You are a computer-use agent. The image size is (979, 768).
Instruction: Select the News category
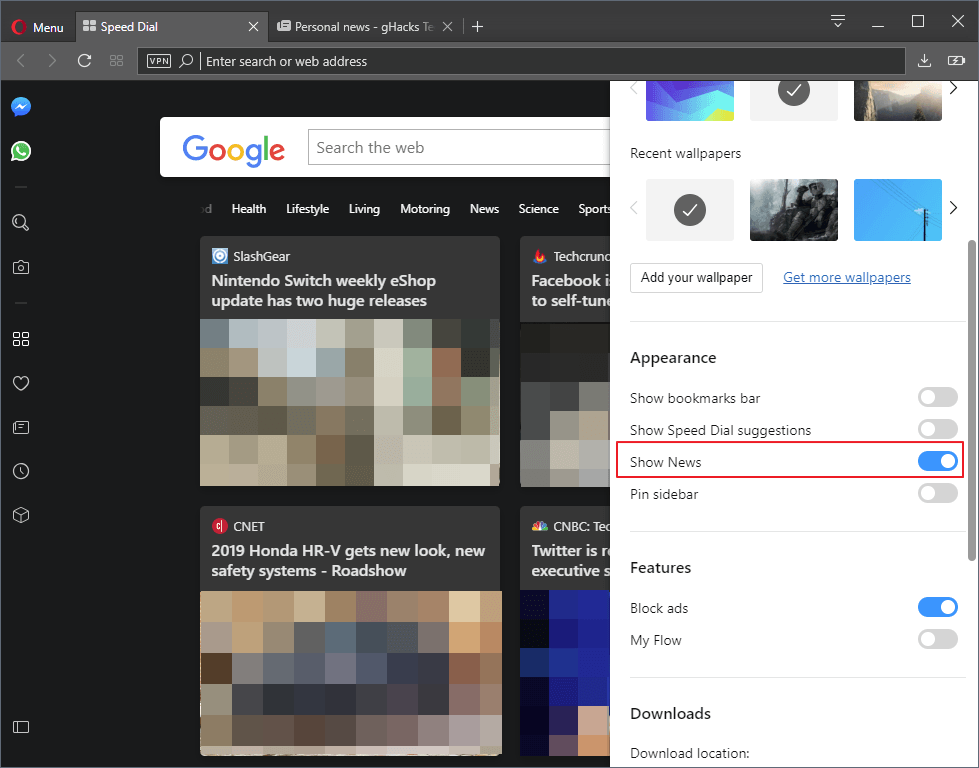(x=484, y=209)
